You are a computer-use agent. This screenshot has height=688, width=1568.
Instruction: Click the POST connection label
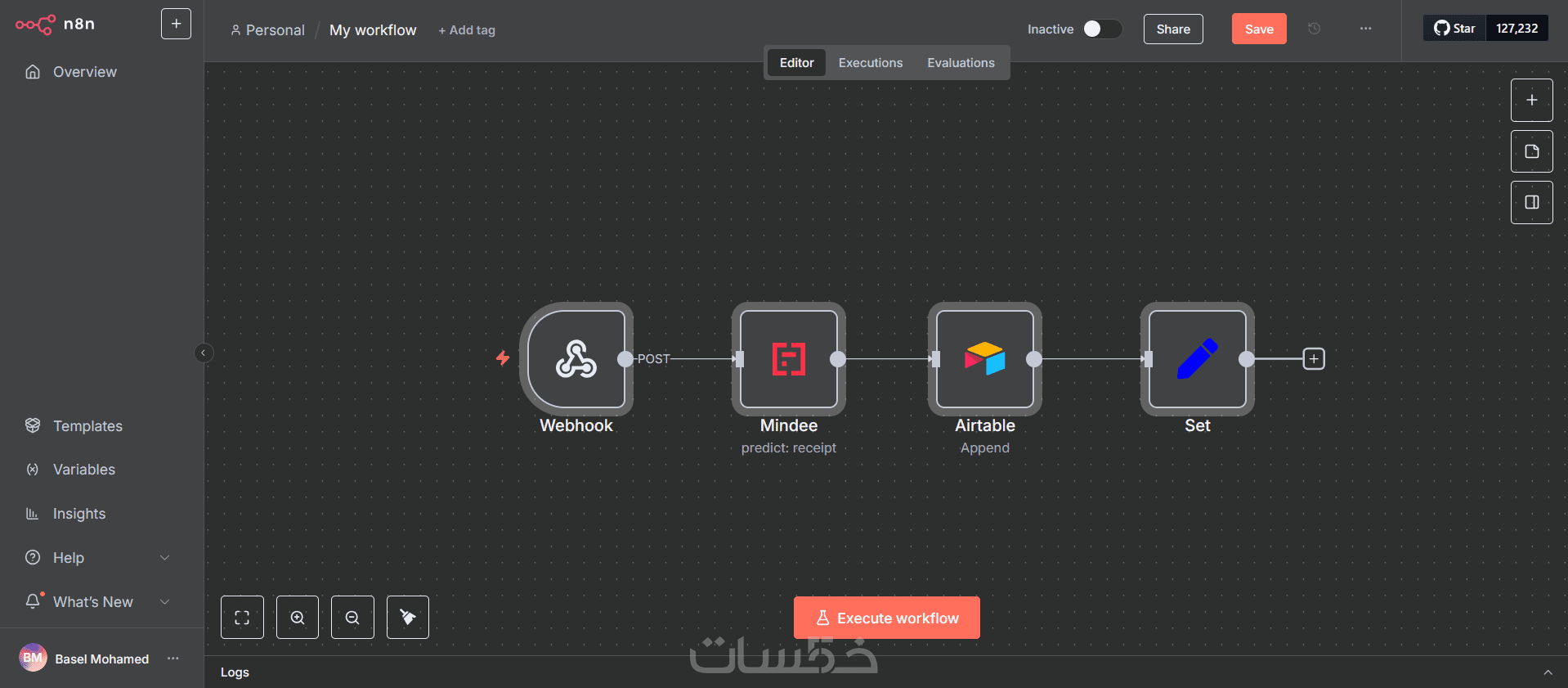coord(653,359)
